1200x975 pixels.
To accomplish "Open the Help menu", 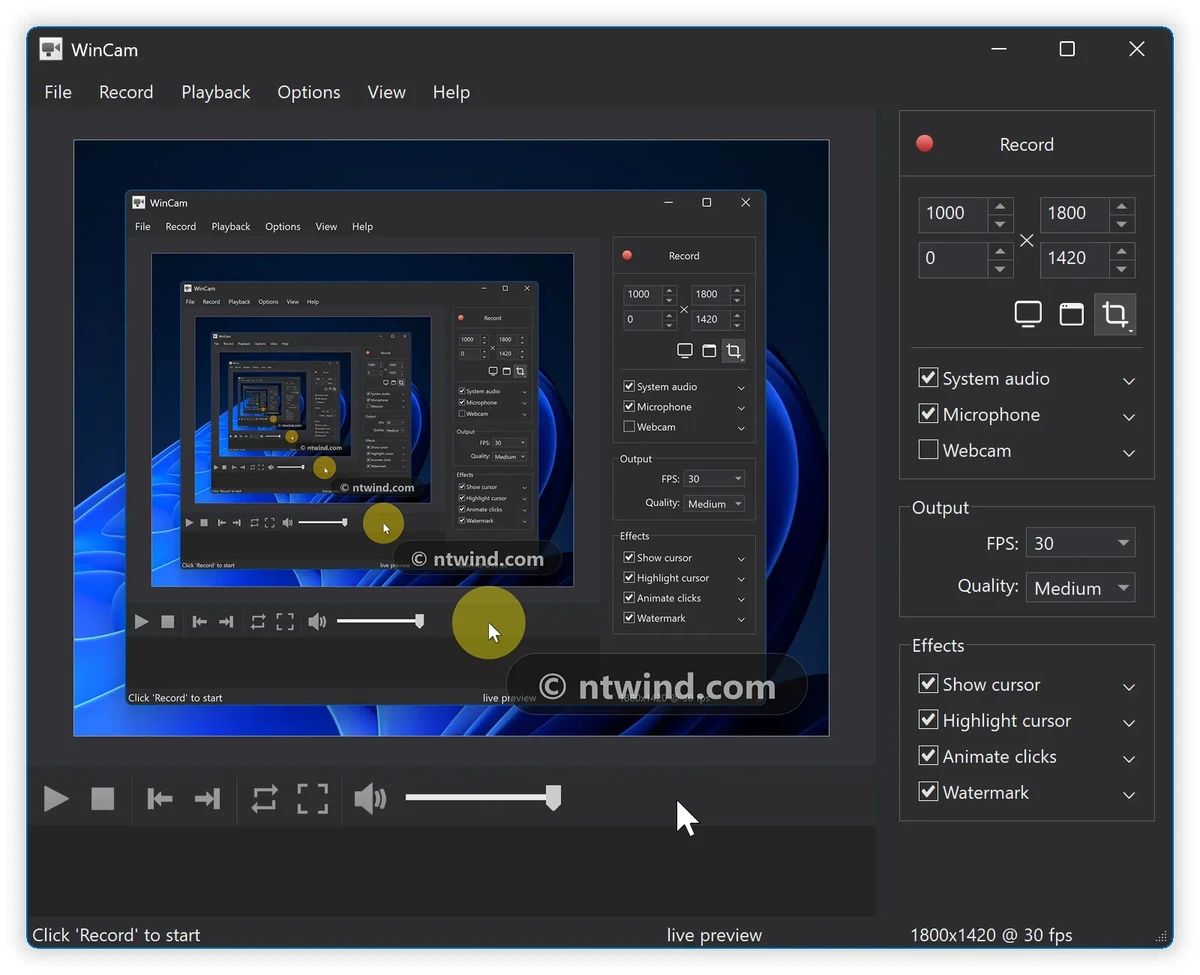I will [451, 92].
